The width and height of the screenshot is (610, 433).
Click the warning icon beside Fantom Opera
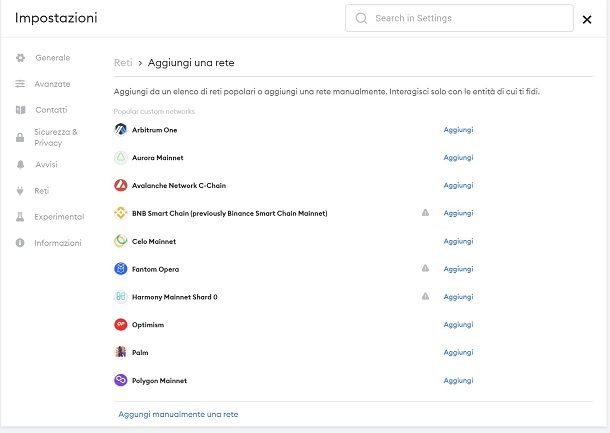(426, 268)
